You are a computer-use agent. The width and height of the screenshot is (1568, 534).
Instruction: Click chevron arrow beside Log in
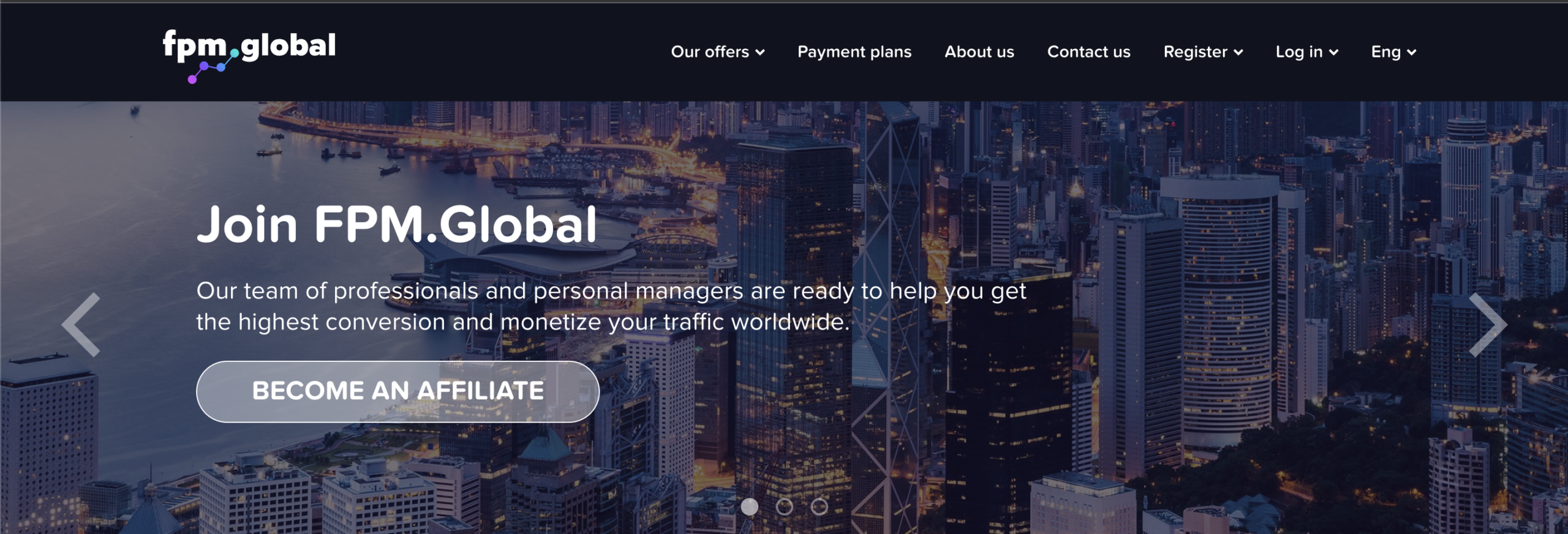(x=1333, y=53)
